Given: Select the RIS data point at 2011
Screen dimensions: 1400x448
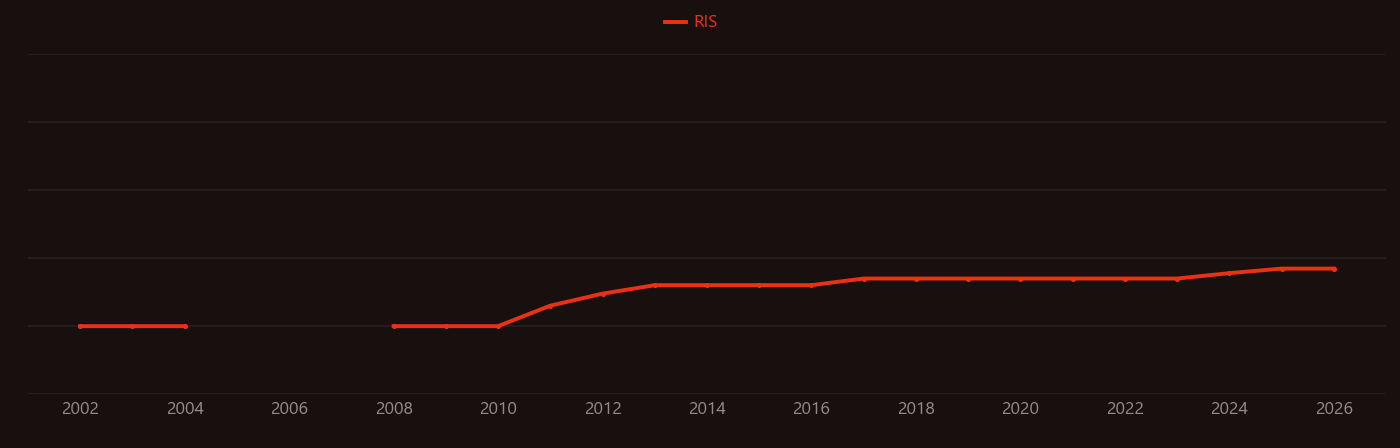Looking at the screenshot, I should pos(551,306).
